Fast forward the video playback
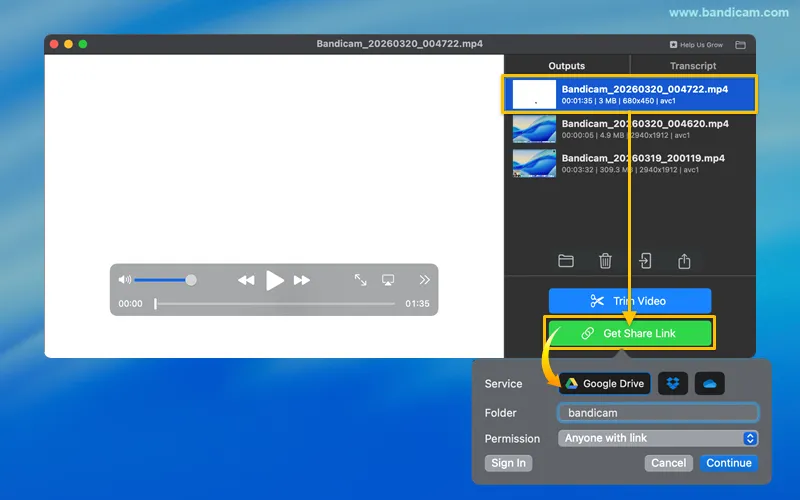The height and width of the screenshot is (500, 800). click(302, 280)
